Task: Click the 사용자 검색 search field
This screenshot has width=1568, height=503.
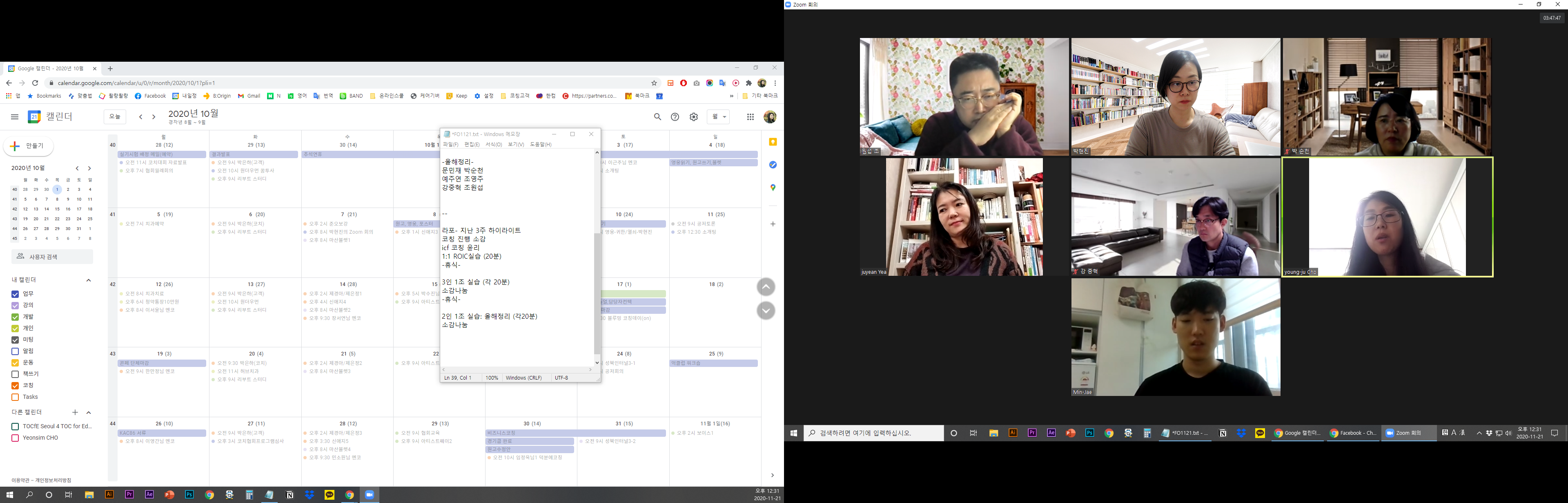Action: coord(53,257)
